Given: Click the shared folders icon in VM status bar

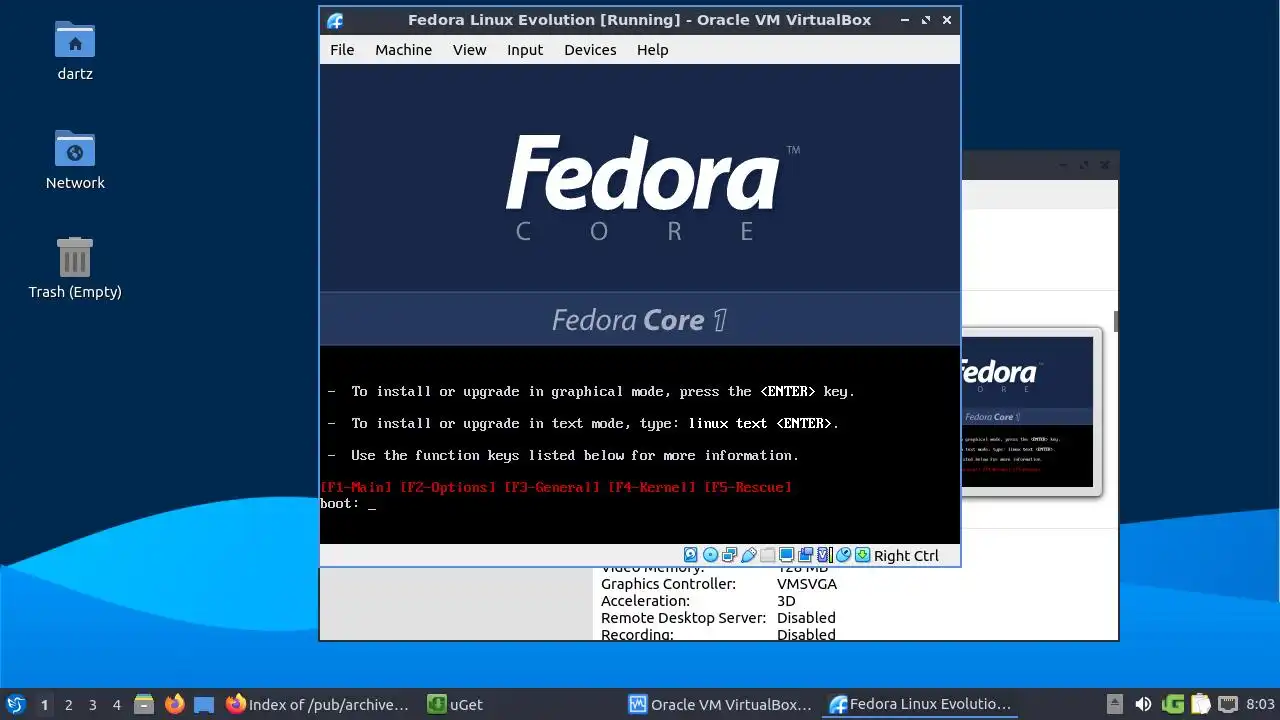Looking at the screenshot, I should click(767, 555).
